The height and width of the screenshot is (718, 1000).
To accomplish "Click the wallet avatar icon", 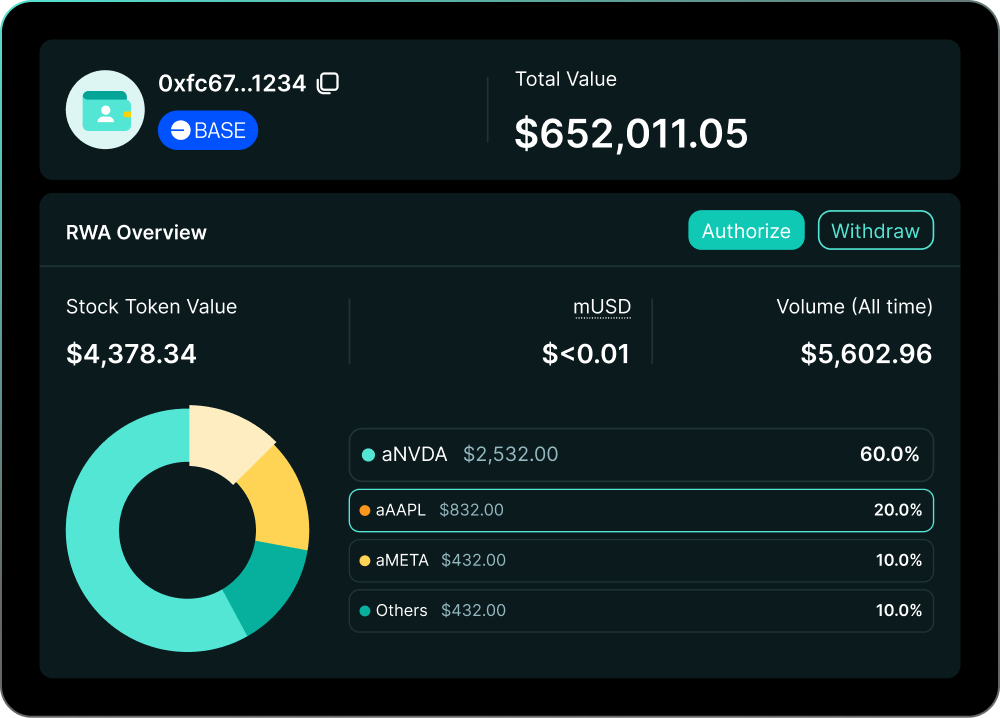I will (105, 110).
